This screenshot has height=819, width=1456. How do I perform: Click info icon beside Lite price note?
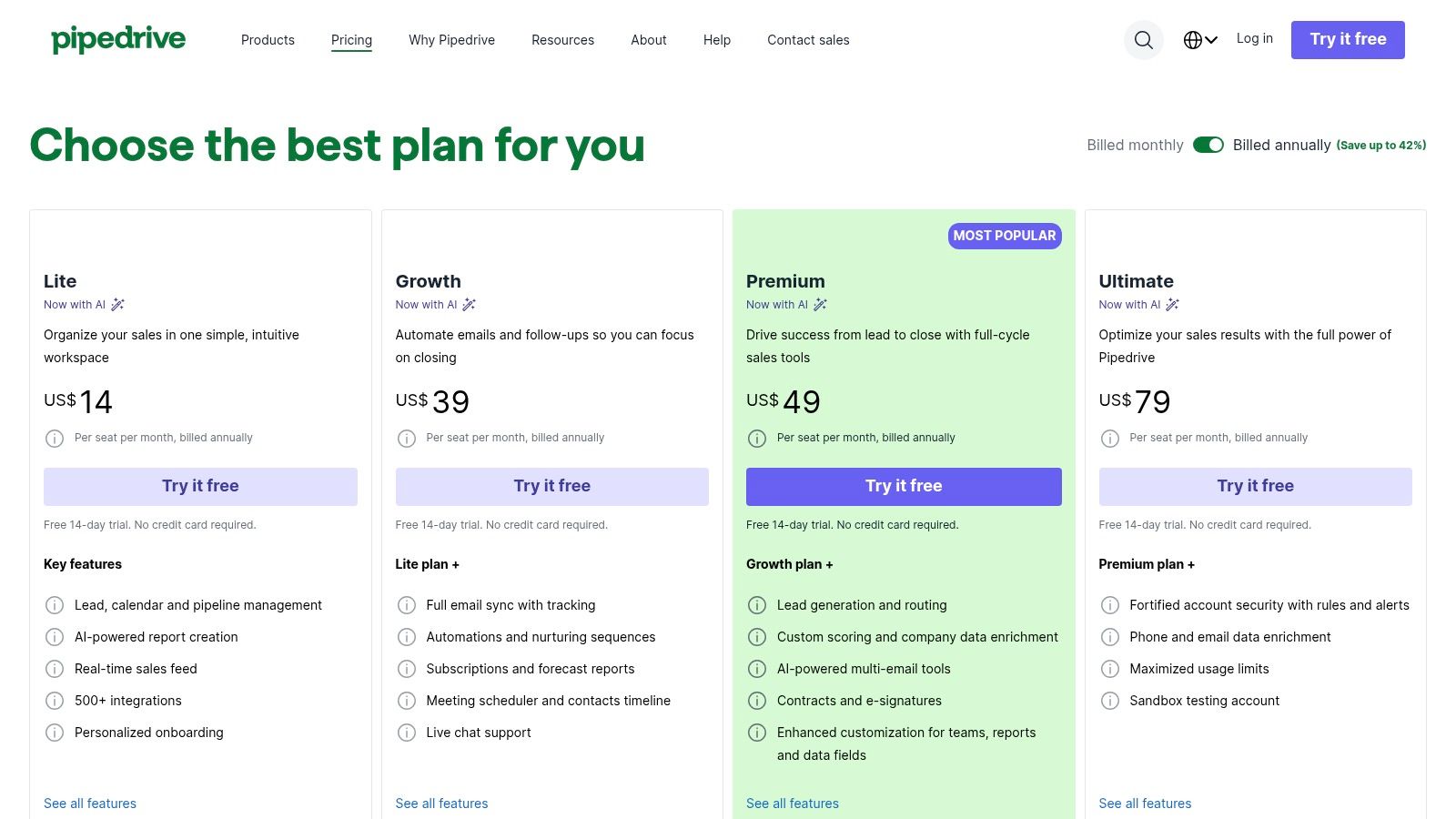click(55, 439)
